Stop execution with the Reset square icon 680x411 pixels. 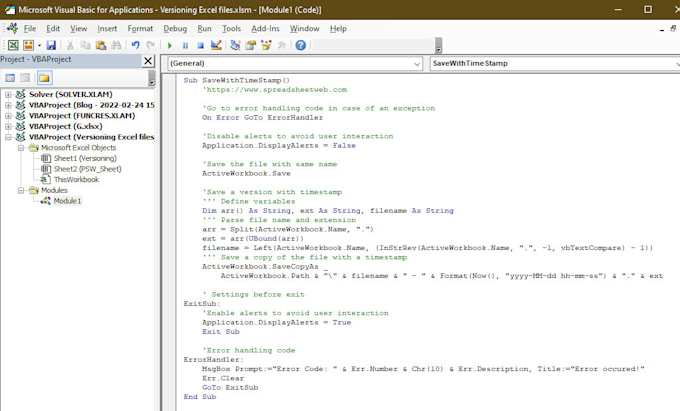click(200, 45)
